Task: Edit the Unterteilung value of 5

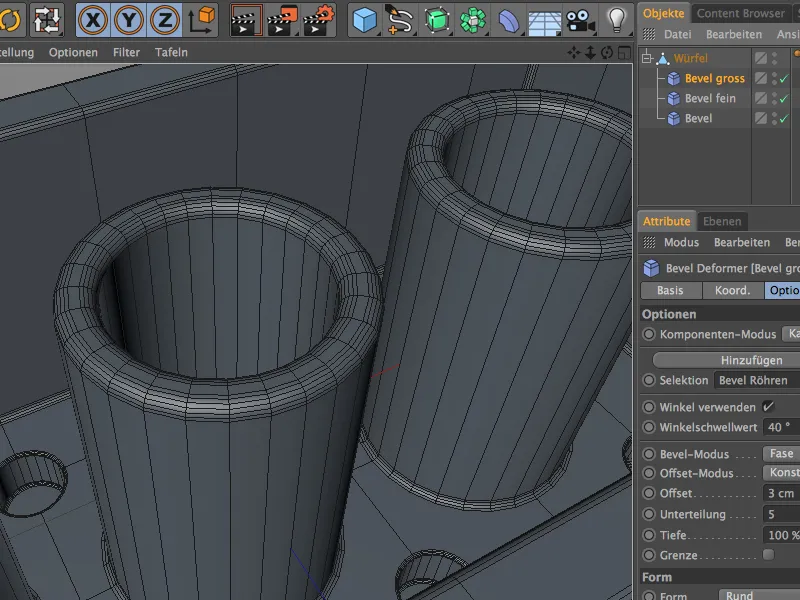Action: pos(781,514)
